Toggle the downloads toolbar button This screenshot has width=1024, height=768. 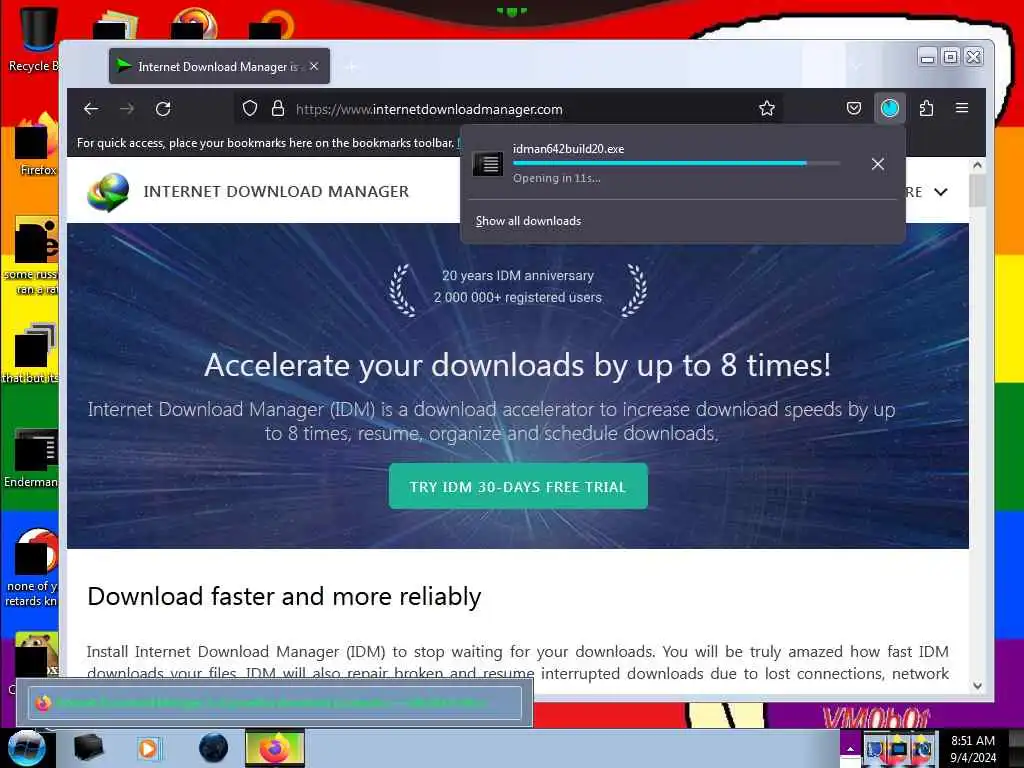[x=889, y=108]
